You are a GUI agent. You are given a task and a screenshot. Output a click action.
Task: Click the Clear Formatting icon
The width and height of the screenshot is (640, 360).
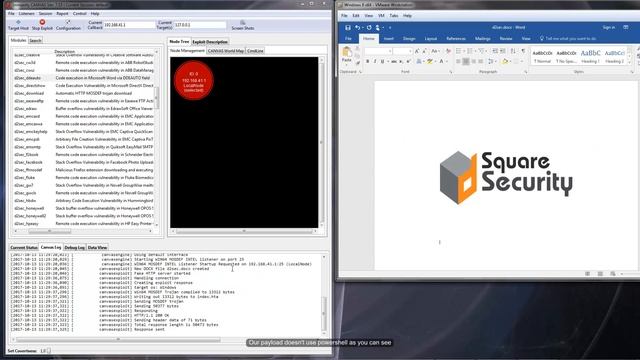click(x=448, y=51)
